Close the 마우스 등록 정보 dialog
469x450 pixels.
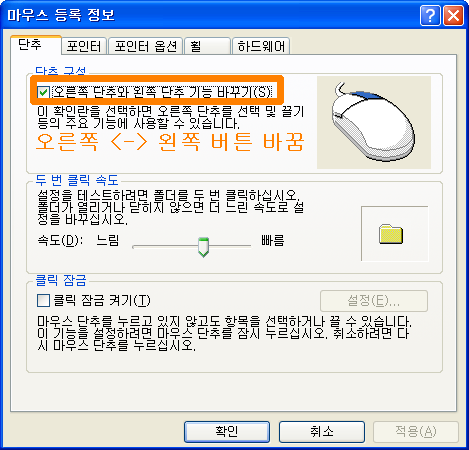point(453,15)
